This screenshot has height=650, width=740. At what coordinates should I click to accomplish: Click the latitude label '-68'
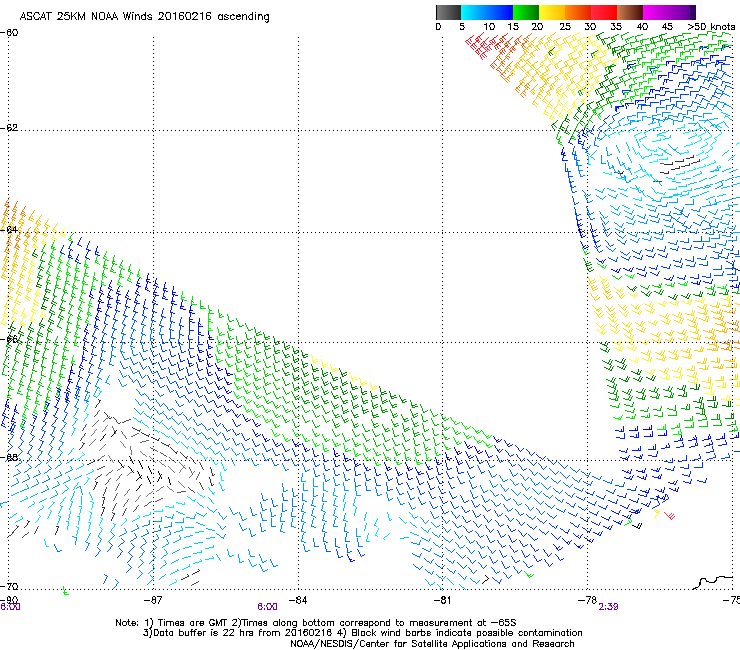click(x=9, y=457)
